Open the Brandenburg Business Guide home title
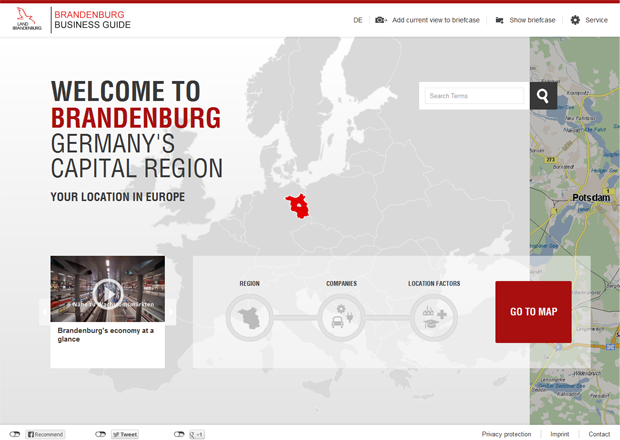The image size is (620, 440). [92, 20]
